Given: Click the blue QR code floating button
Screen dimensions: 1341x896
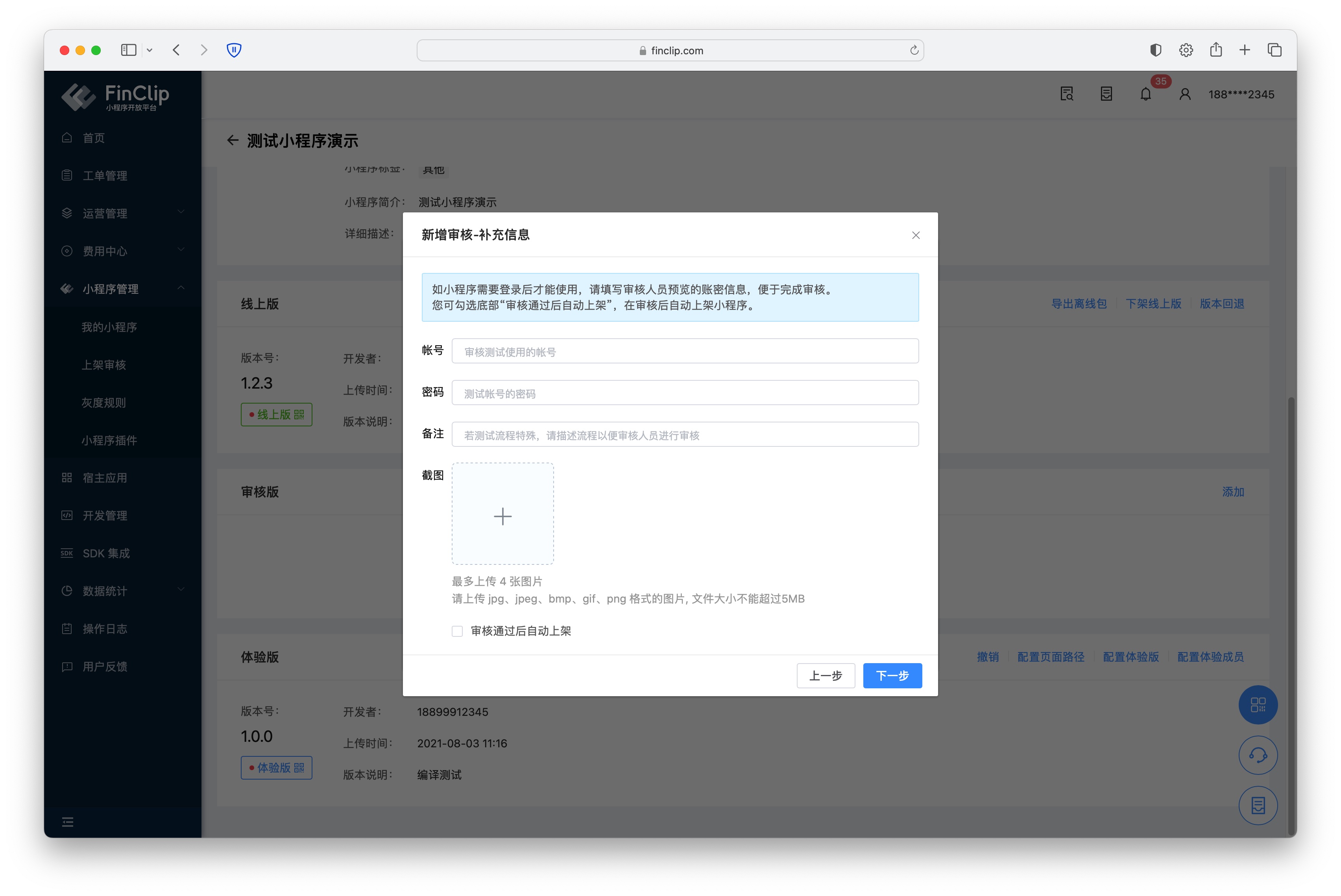Looking at the screenshot, I should [1258, 704].
